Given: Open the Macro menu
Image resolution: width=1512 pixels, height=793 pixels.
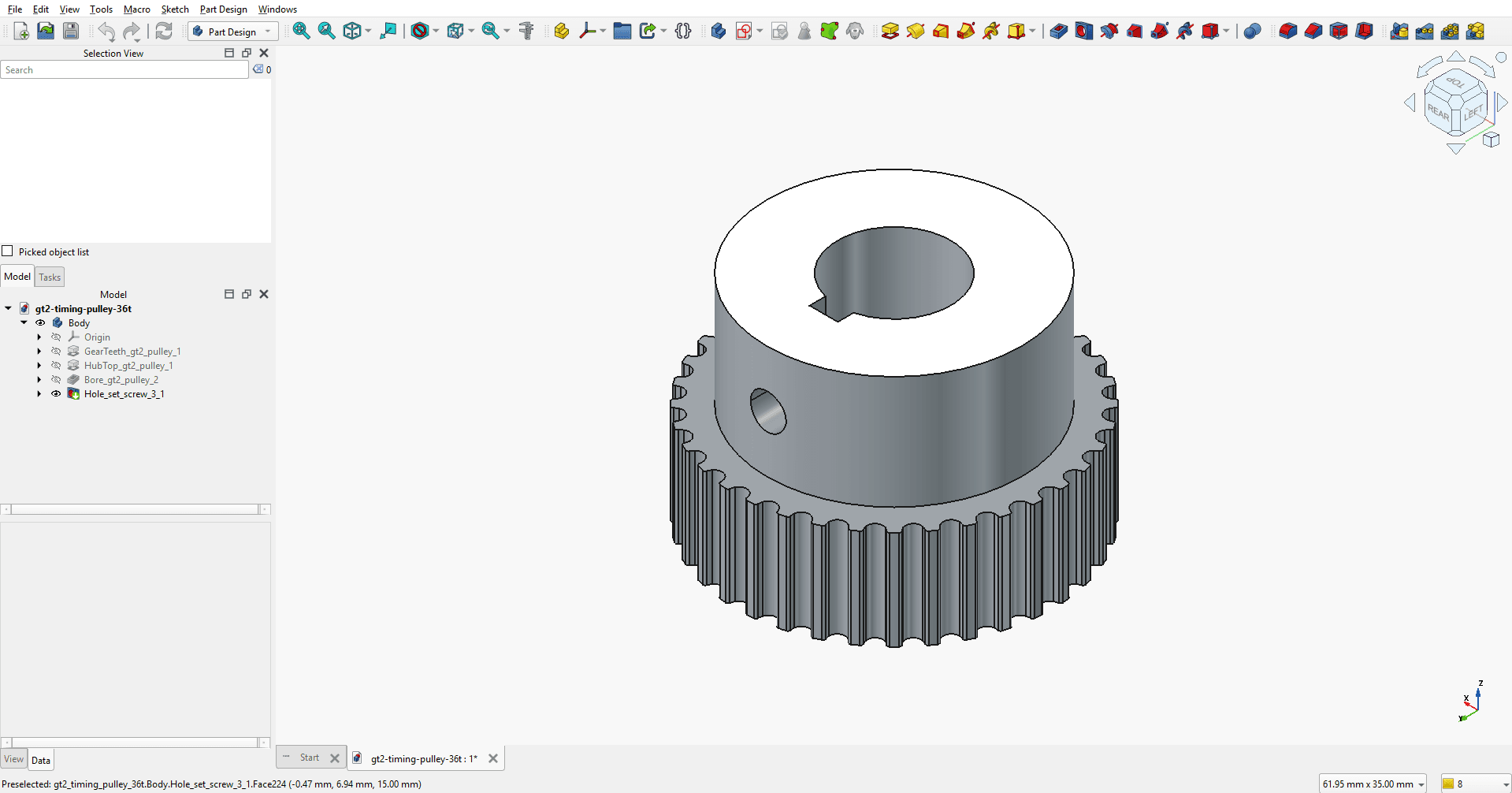Looking at the screenshot, I should [137, 9].
